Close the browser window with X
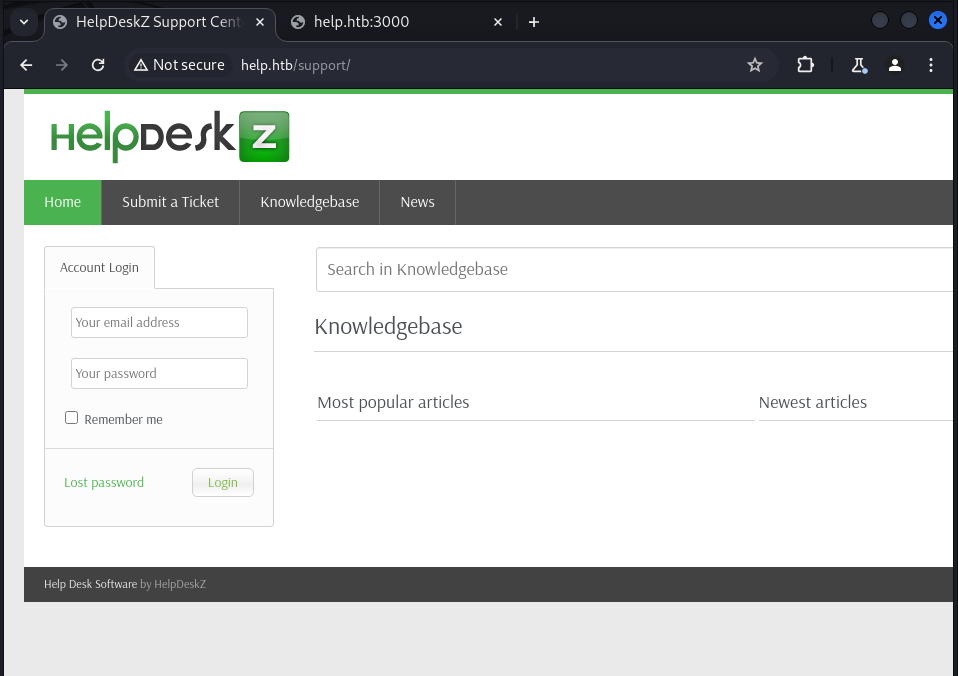The width and height of the screenshot is (958, 676). click(938, 20)
